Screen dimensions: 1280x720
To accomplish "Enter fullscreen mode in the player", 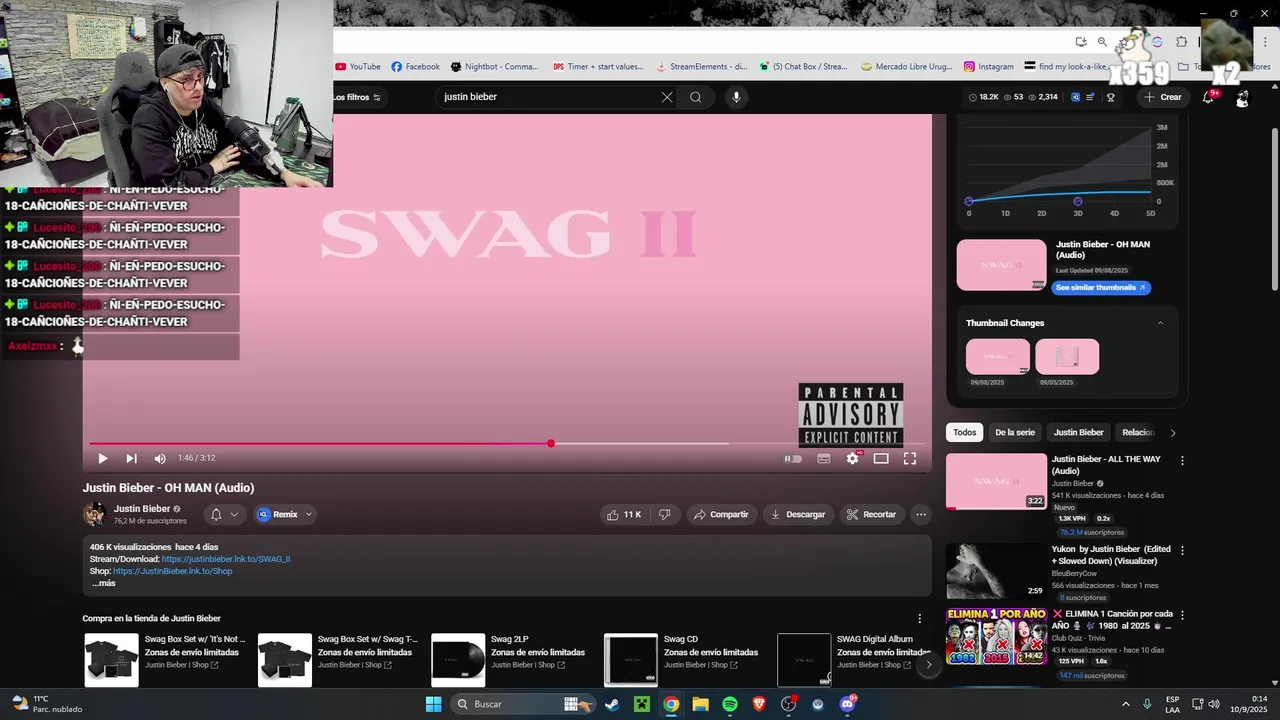I will coord(910,459).
